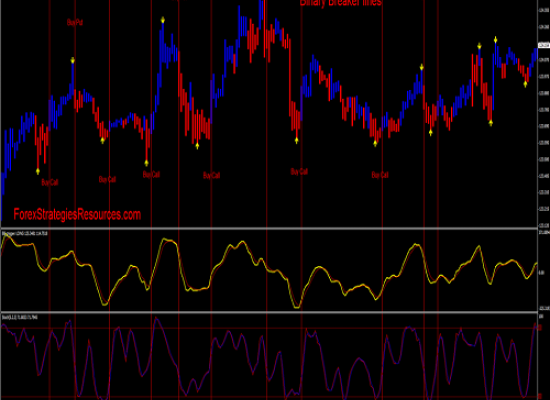The width and height of the screenshot is (550, 400).
Task: Select the yellow arrow above the third Buy Call label
Action: [147, 163]
